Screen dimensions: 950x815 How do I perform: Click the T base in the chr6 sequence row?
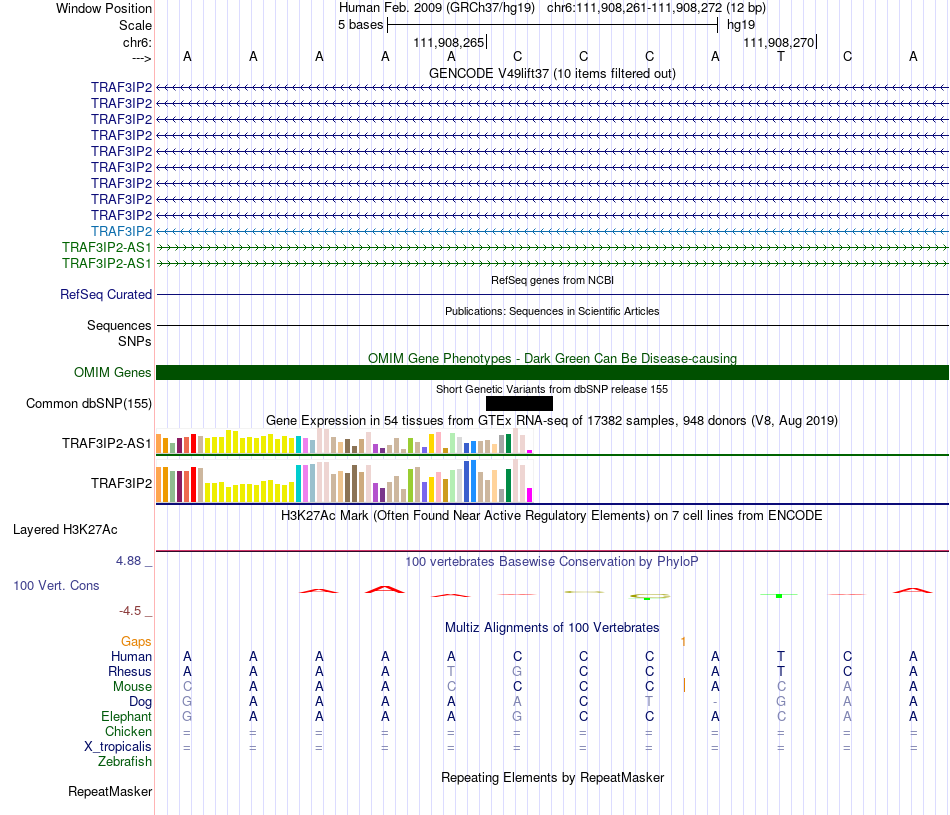pos(781,56)
